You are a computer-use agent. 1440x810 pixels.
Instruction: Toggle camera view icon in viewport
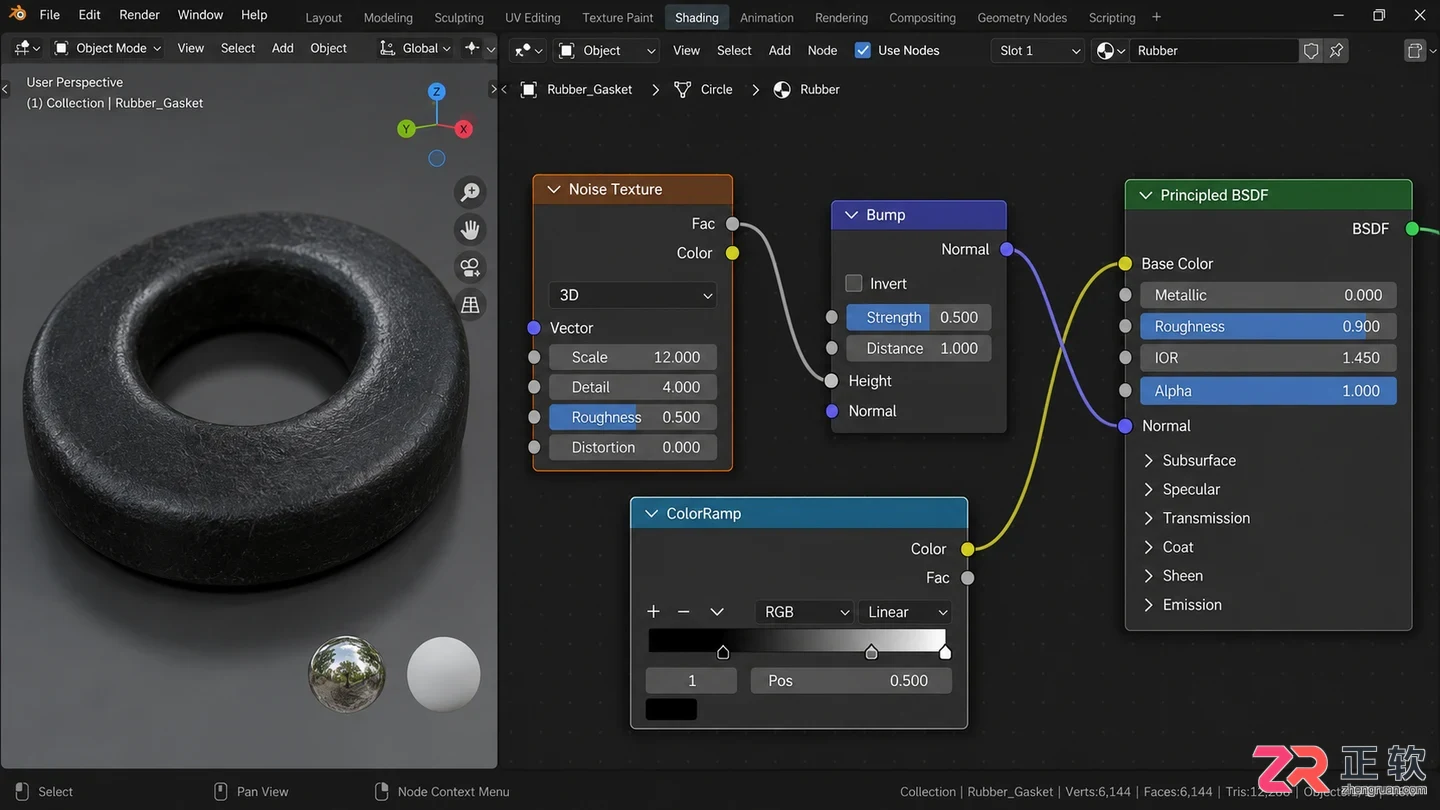click(470, 268)
